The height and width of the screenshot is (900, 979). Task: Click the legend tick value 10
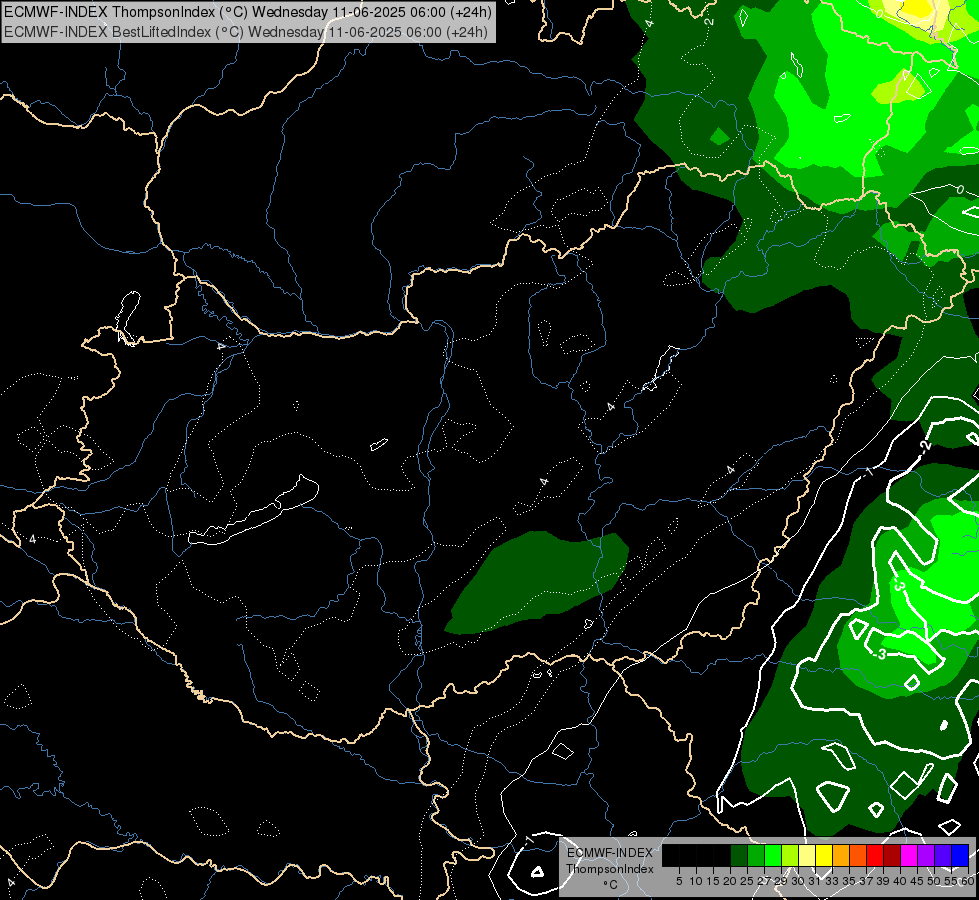point(696,881)
